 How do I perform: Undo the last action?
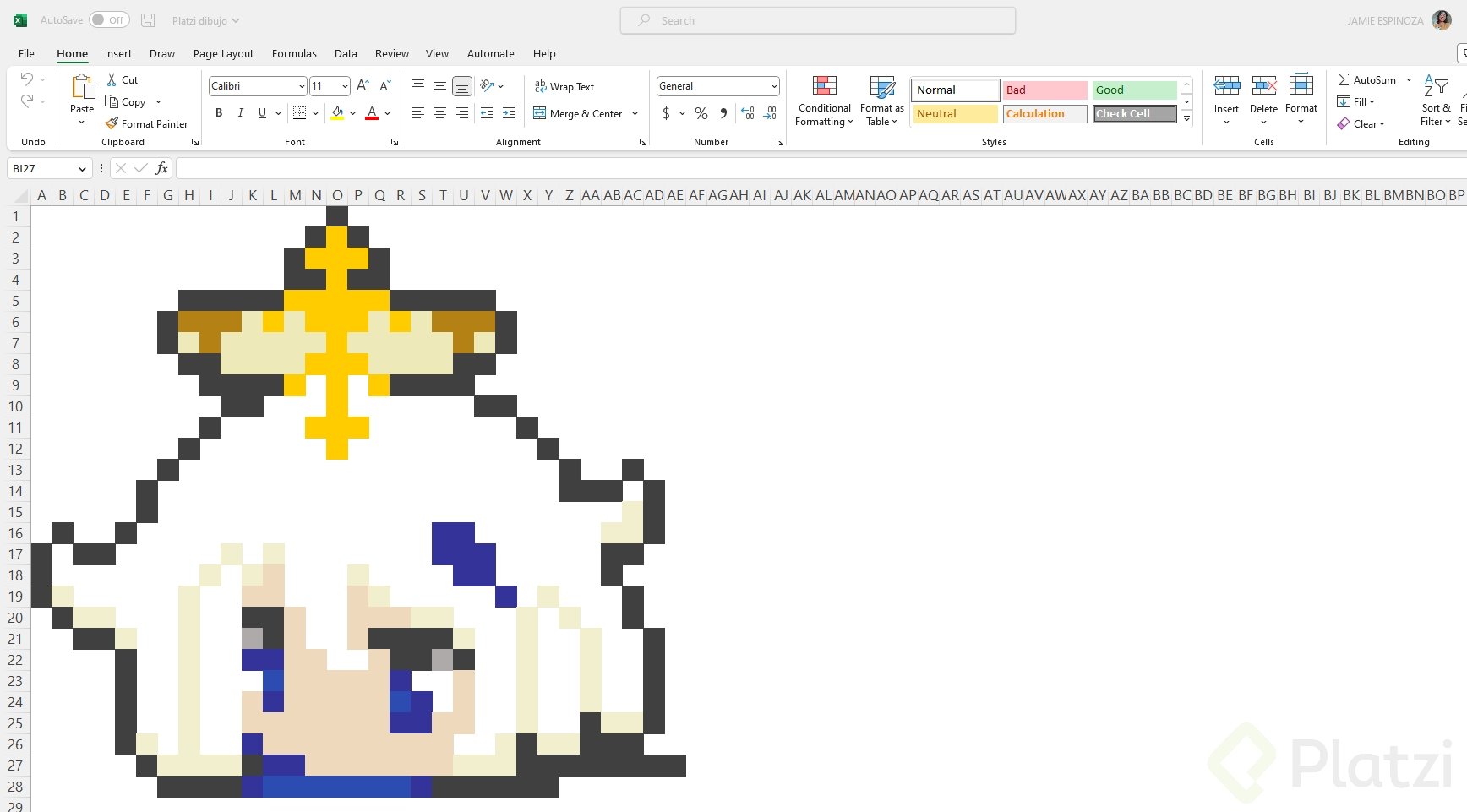click(x=27, y=79)
